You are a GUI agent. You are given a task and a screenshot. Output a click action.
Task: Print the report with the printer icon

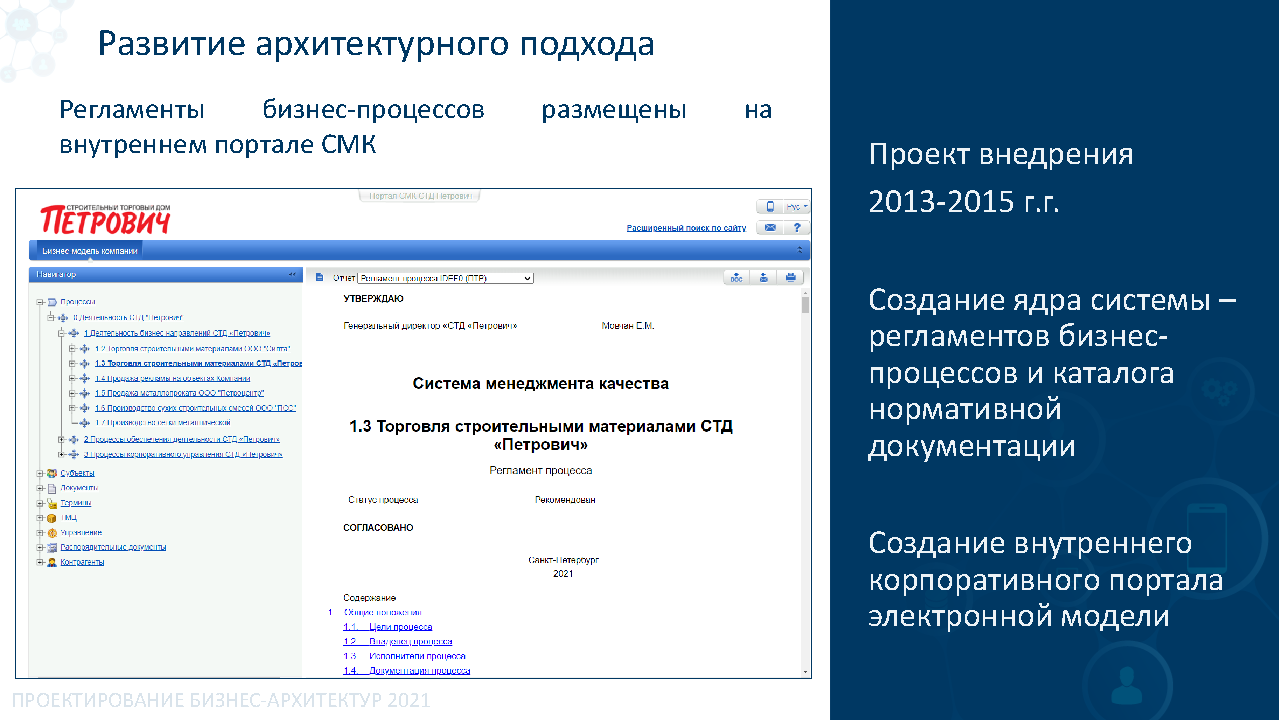791,278
